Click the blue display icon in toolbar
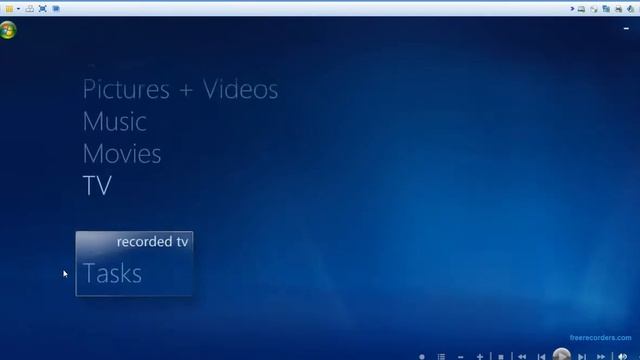640x360 pixels. pos(56,9)
